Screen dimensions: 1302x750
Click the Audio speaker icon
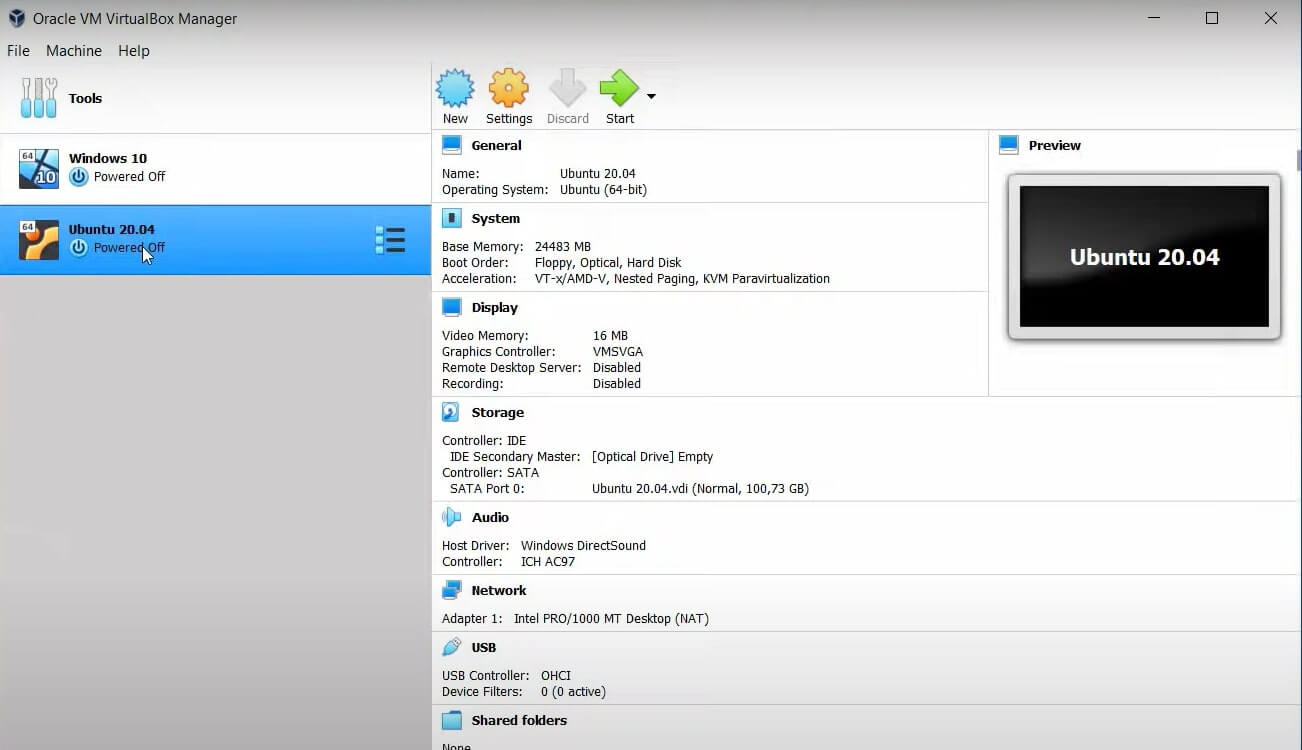[x=452, y=517]
